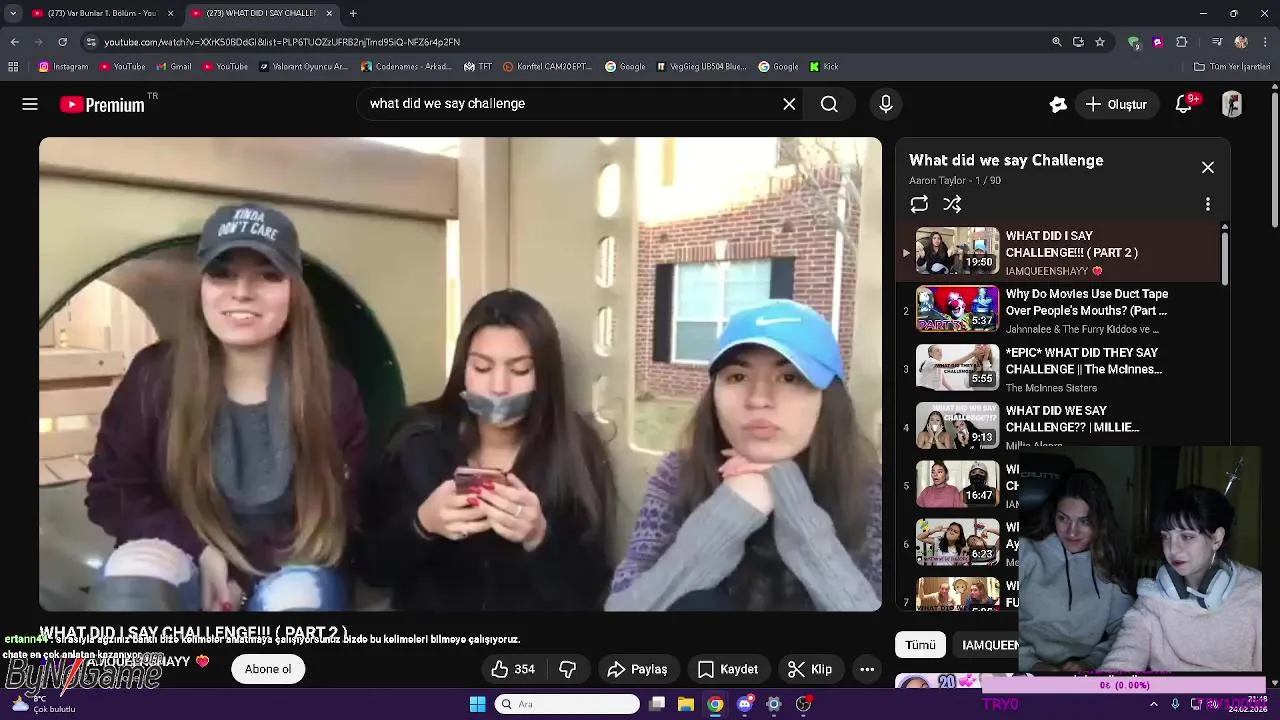Image resolution: width=1280 pixels, height=720 pixels.
Task: Open playlist more options menu
Action: (1208, 204)
